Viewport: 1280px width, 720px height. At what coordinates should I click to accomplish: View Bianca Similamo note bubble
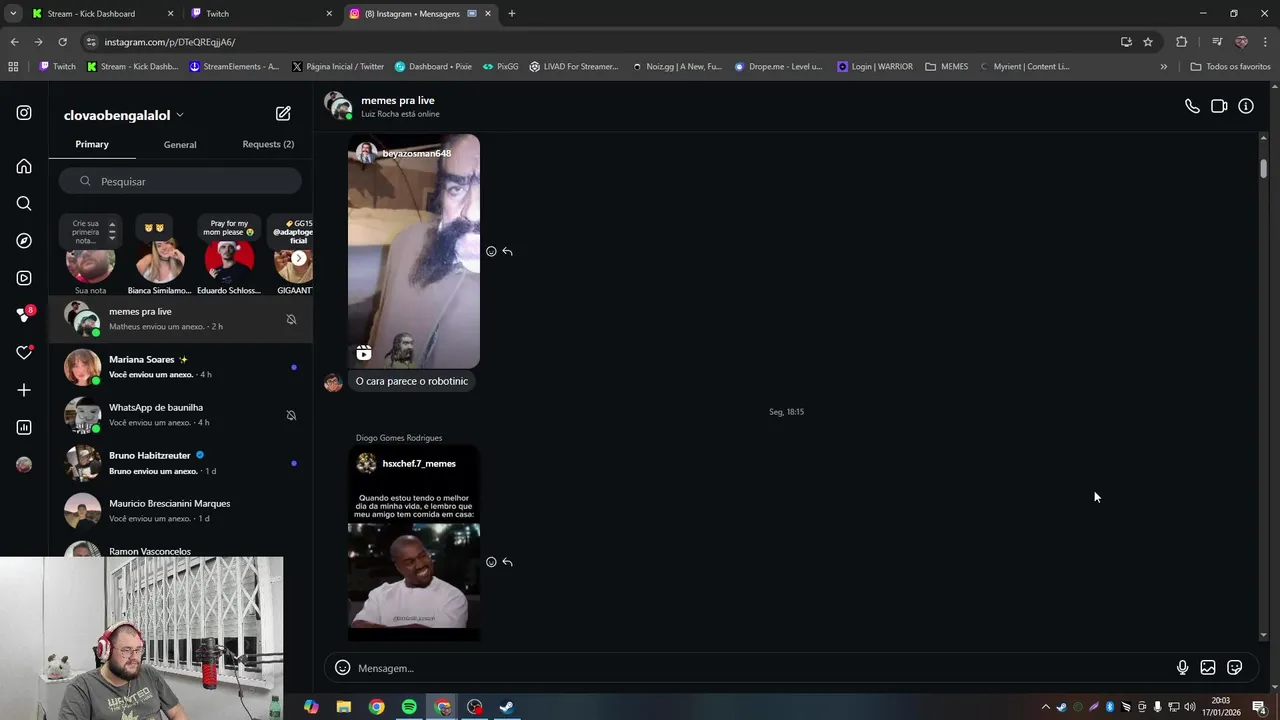[154, 228]
